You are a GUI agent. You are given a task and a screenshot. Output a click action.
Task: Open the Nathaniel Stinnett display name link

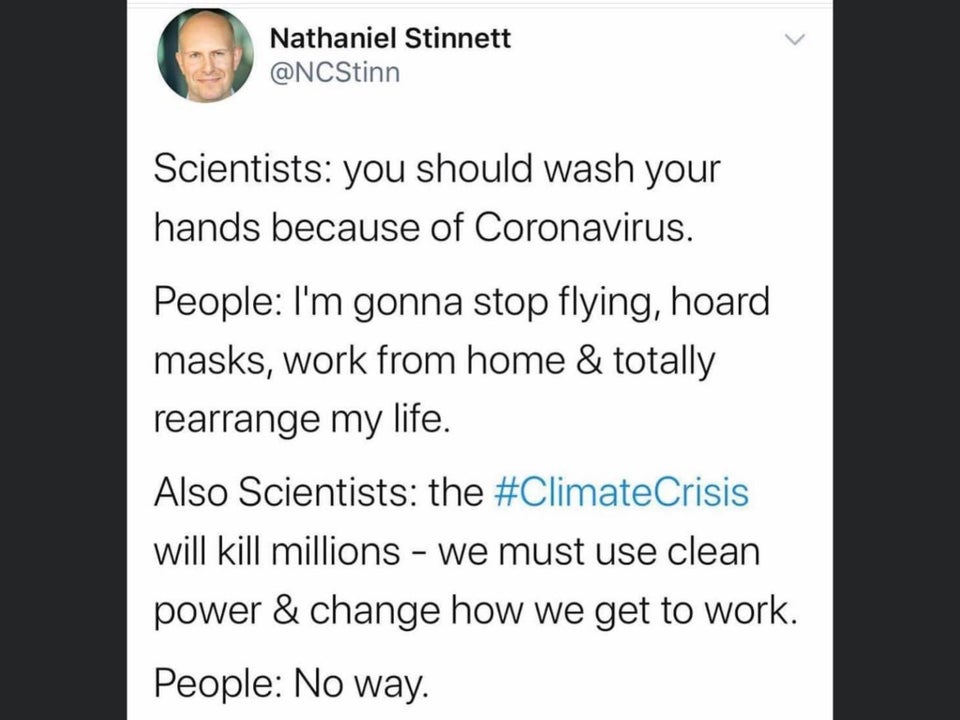click(x=391, y=38)
